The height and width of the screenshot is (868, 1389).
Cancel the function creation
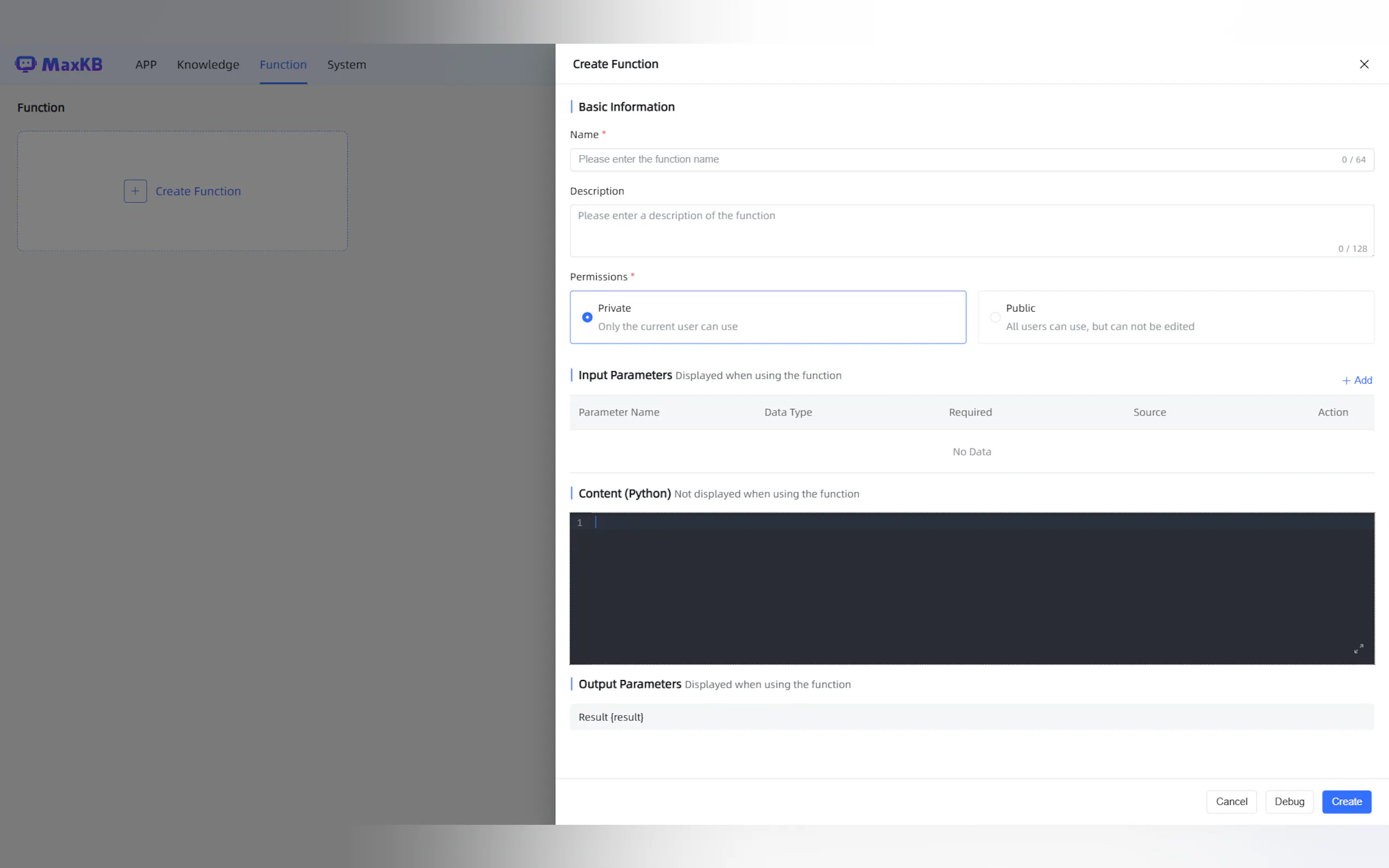click(1231, 801)
